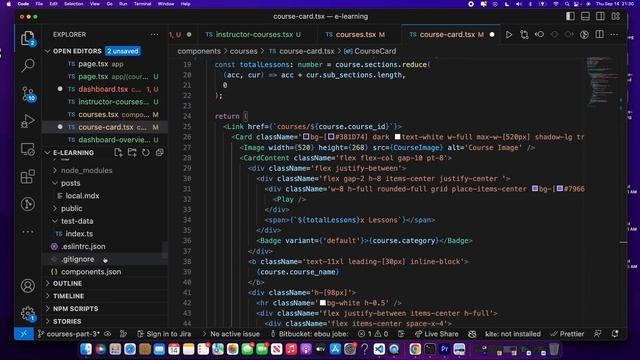640x360 pixels.
Task: Open .eslintrc.json file in explorer
Action: click(x=83, y=246)
